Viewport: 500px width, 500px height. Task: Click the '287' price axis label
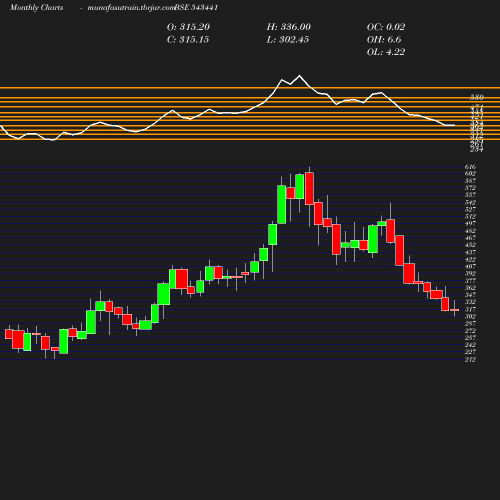pos(470,324)
